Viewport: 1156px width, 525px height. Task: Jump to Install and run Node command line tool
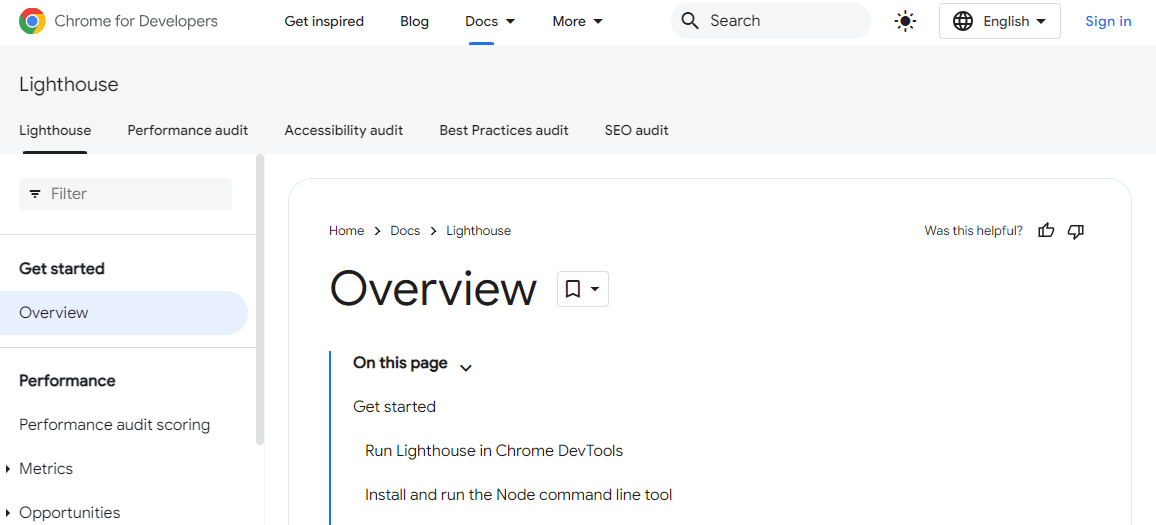(x=518, y=495)
